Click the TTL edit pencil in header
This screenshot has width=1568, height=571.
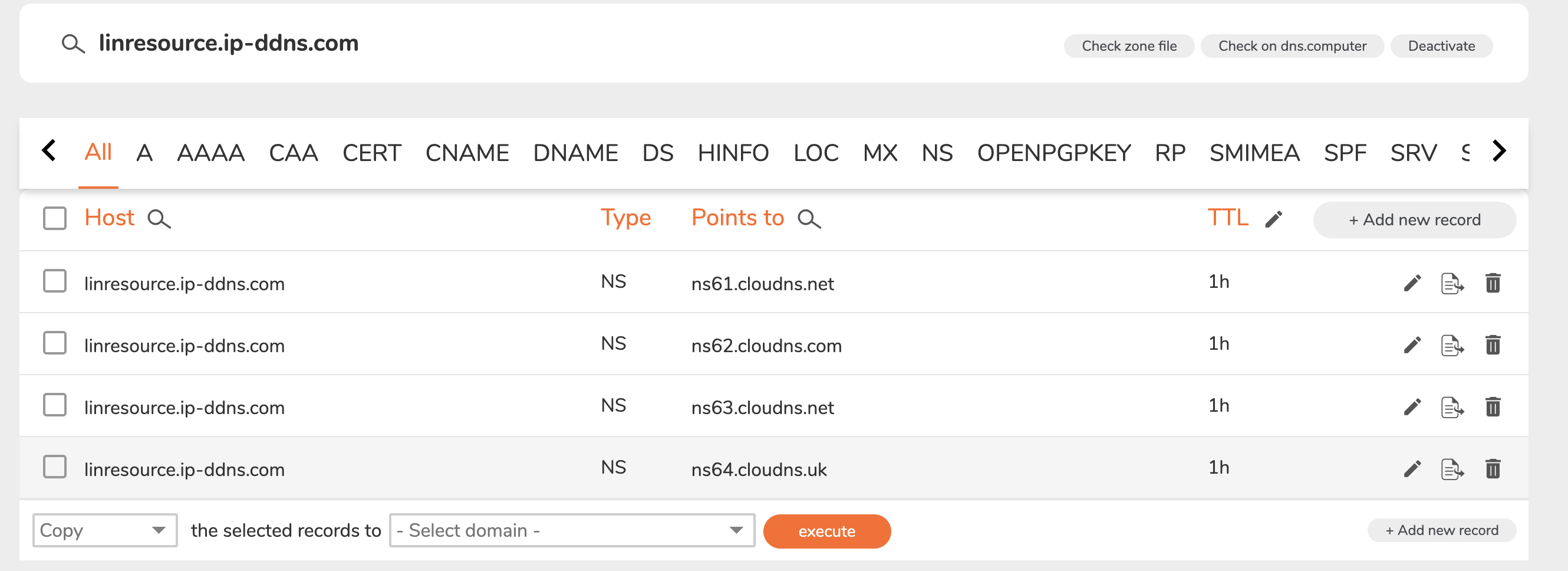click(x=1273, y=219)
